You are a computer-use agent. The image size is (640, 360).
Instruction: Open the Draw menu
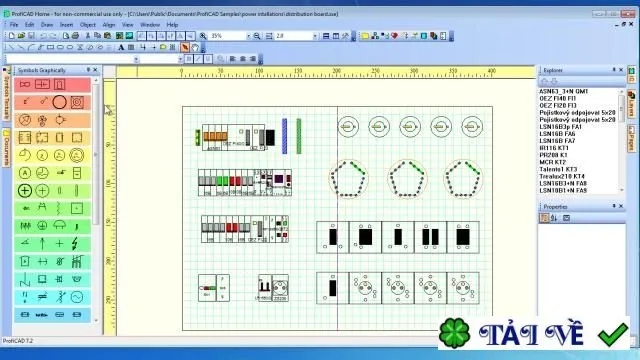pos(47,24)
